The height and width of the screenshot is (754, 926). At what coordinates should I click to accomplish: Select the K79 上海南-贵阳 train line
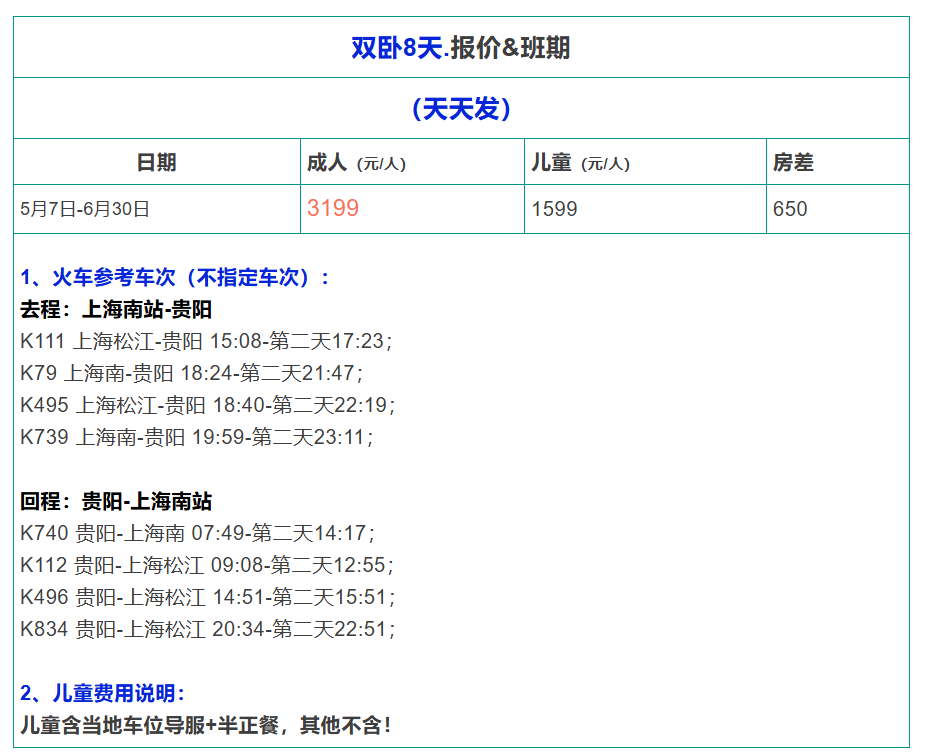(x=191, y=373)
